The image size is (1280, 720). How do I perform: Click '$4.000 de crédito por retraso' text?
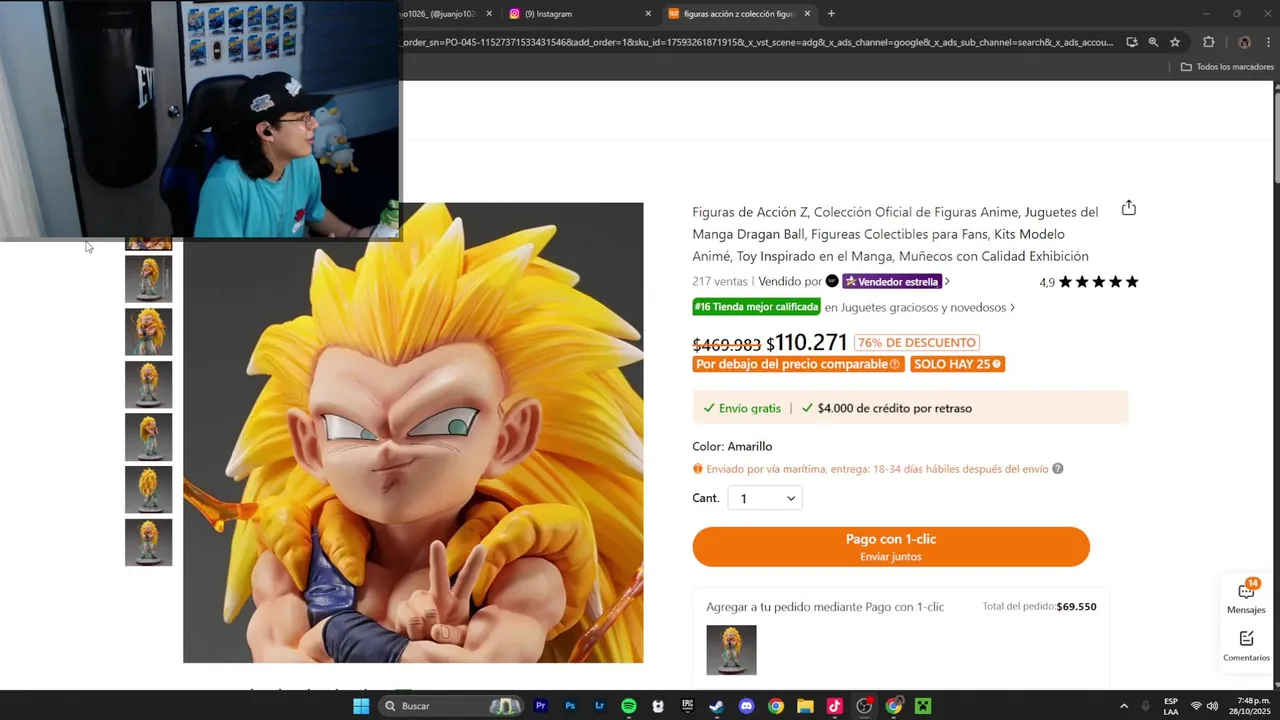pos(895,408)
